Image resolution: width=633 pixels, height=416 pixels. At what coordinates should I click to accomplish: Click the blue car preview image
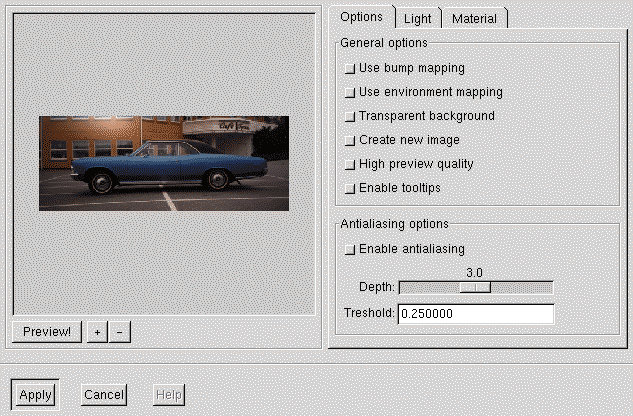click(164, 163)
